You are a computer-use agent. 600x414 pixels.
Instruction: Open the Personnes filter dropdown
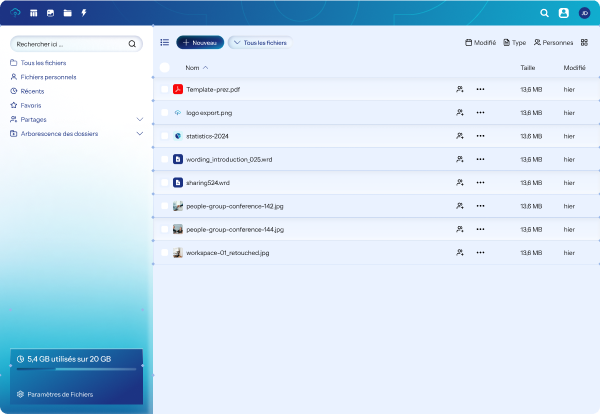tap(554, 42)
